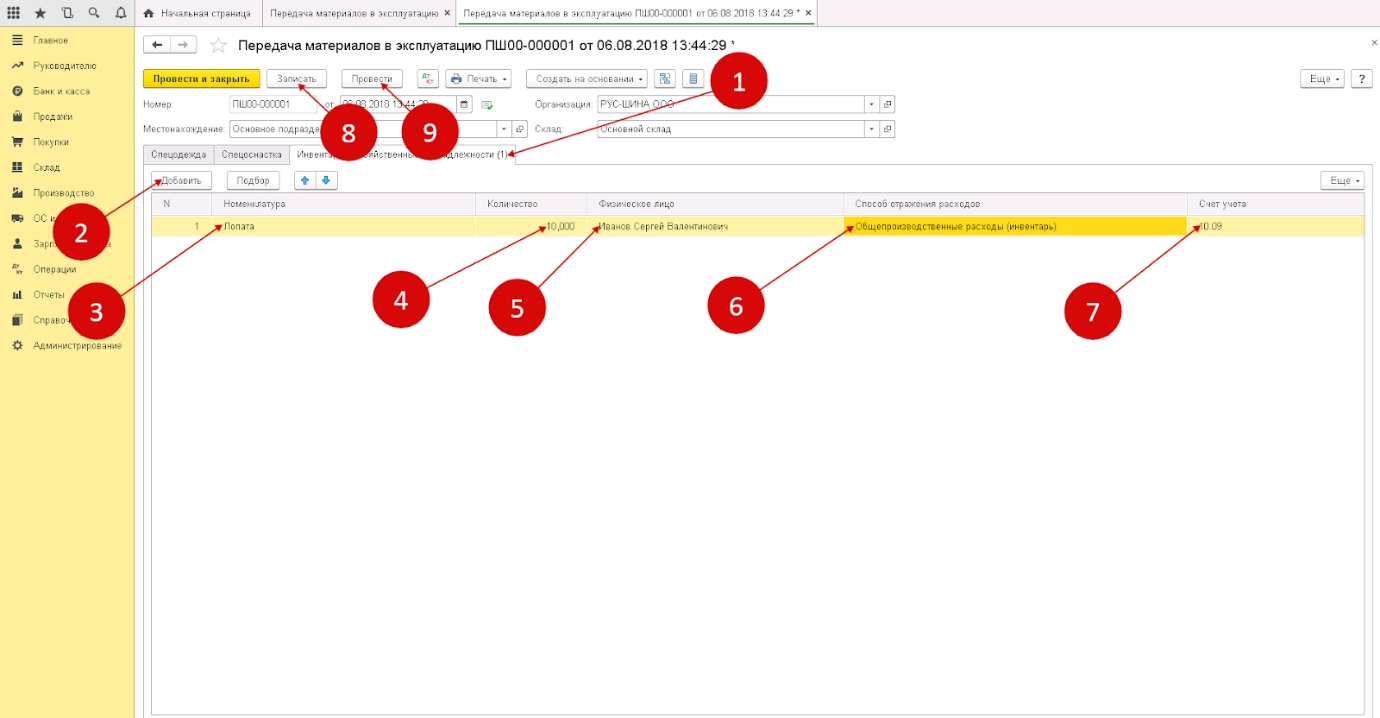Screen dimensions: 1380x718
Task: Move row down with blue arrow
Action: click(x=327, y=180)
